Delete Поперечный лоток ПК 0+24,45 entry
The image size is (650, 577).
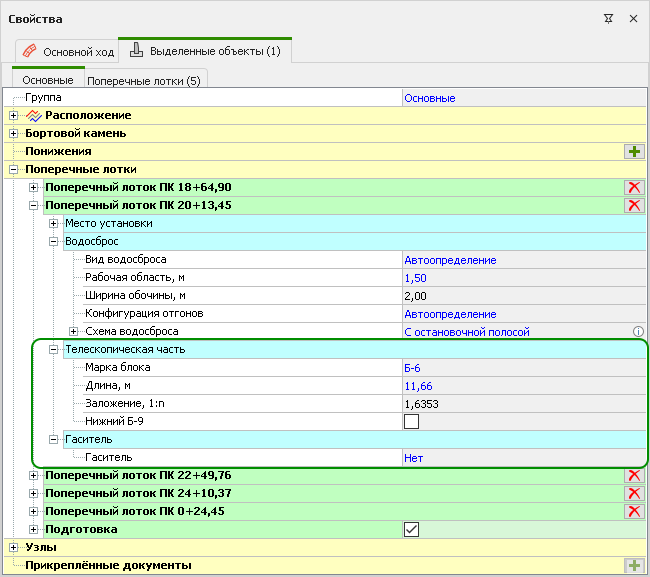click(633, 511)
